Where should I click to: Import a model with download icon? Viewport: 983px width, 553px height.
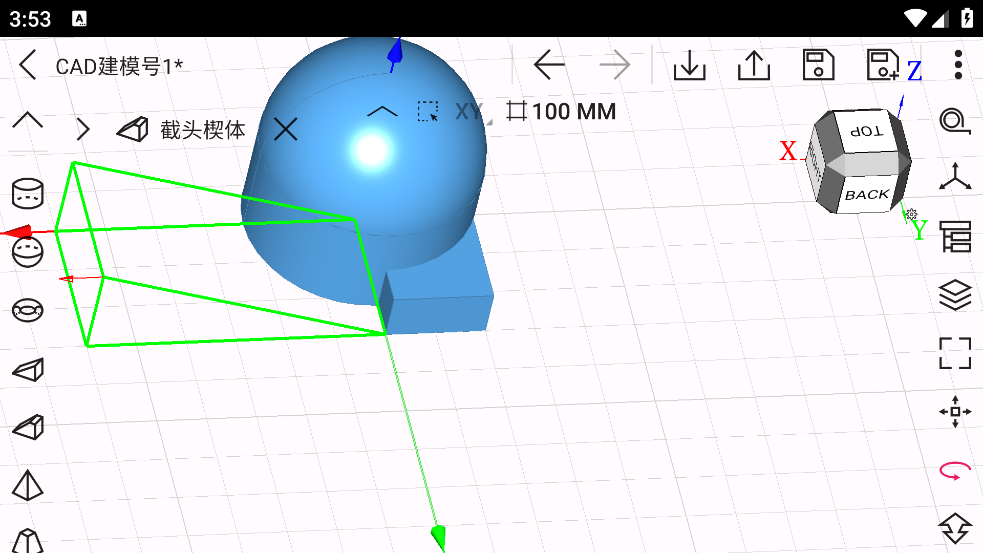(690, 65)
